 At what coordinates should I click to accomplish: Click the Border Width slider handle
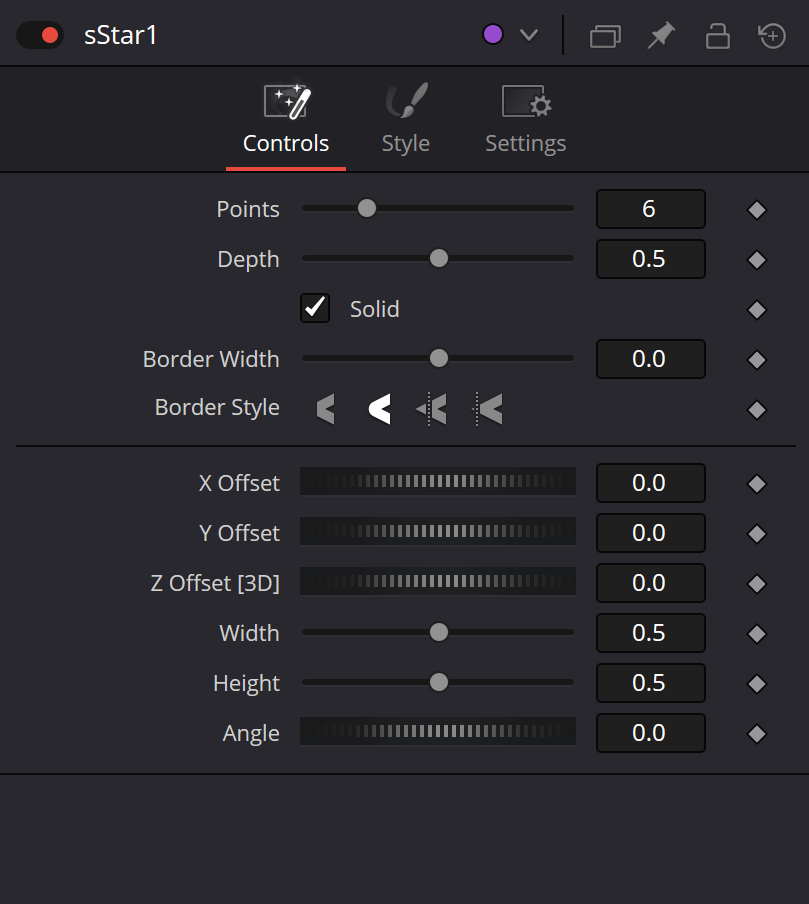439,358
